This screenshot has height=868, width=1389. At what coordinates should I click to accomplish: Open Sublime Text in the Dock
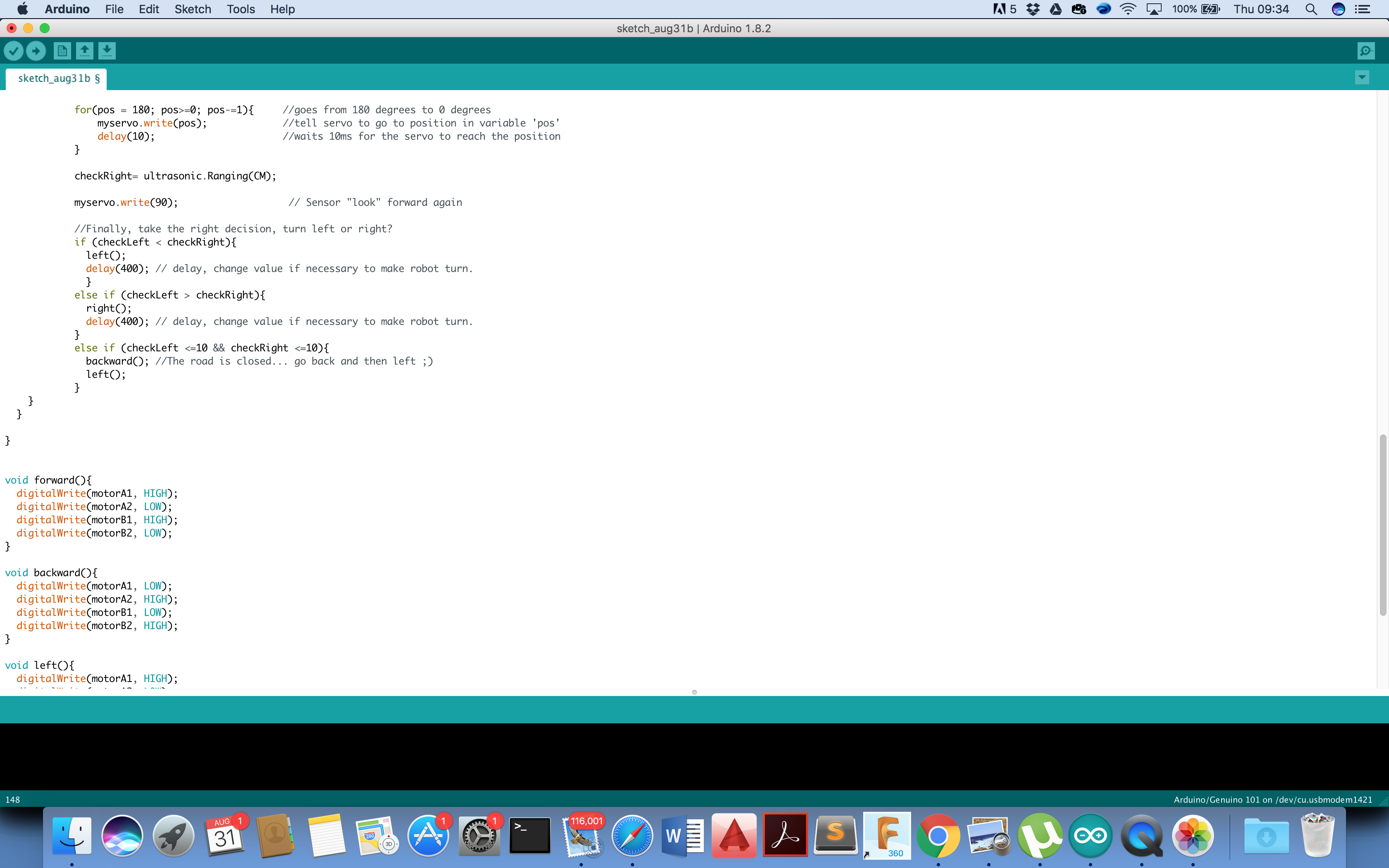click(x=836, y=835)
